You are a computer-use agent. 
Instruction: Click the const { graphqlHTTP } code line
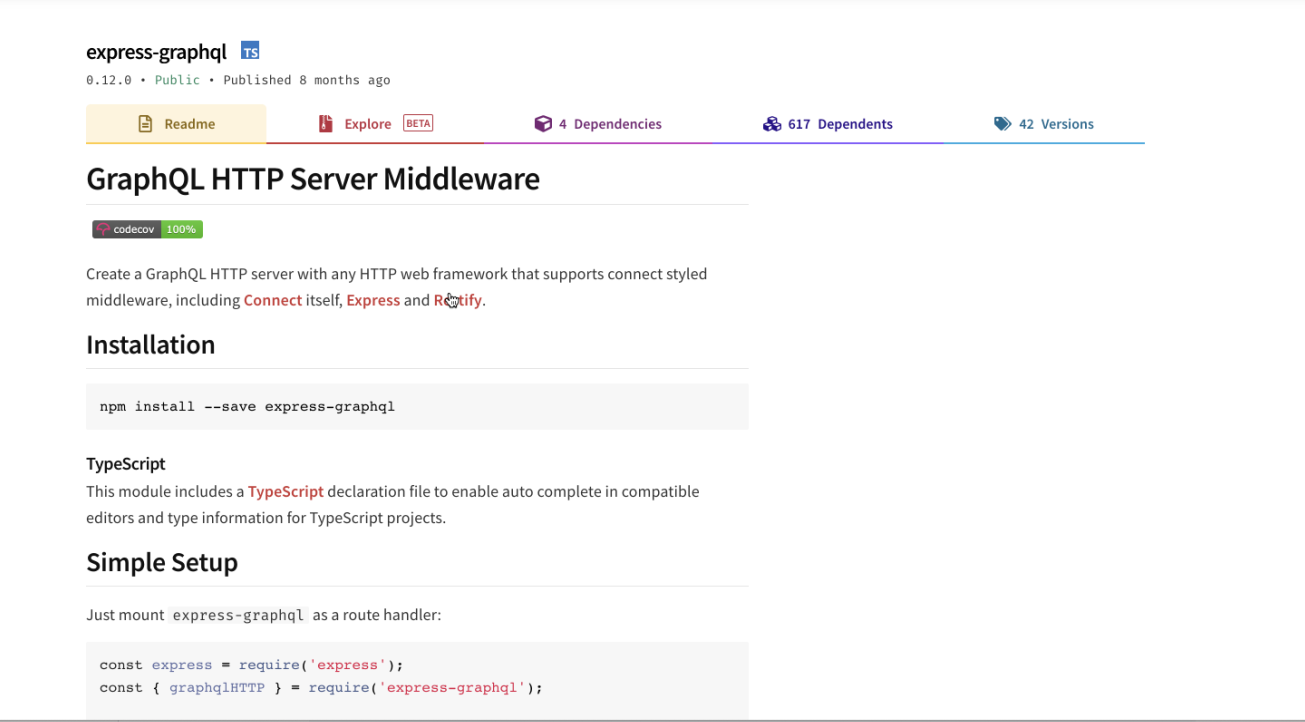[321, 688]
